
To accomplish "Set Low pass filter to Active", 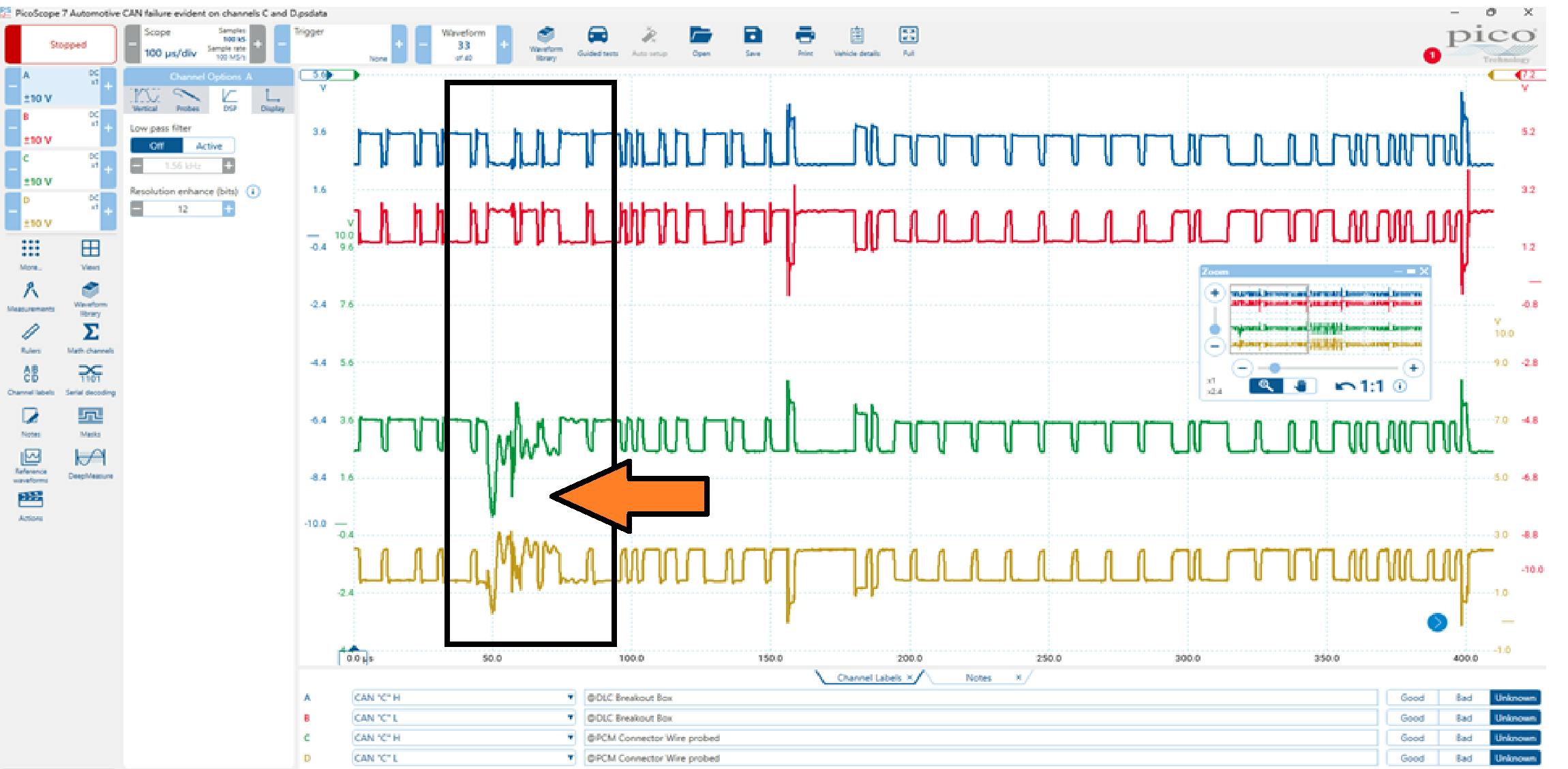I will [x=210, y=145].
